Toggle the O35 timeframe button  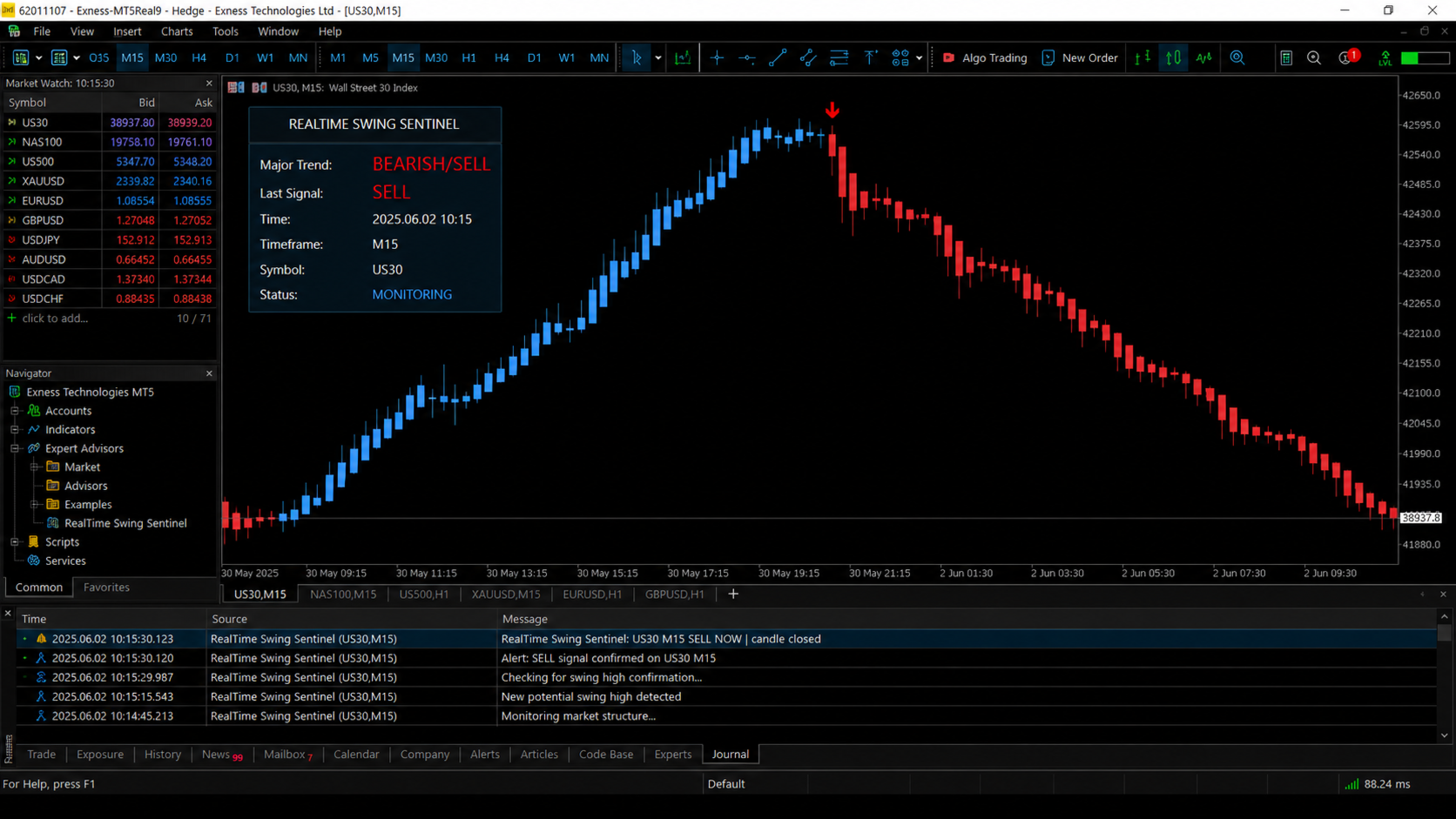click(98, 57)
